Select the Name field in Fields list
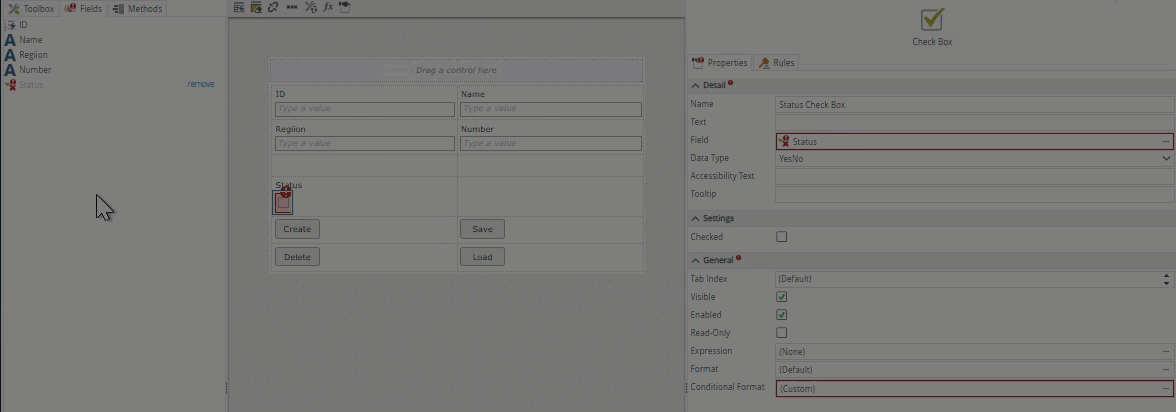This screenshot has width=1176, height=412. pos(30,40)
